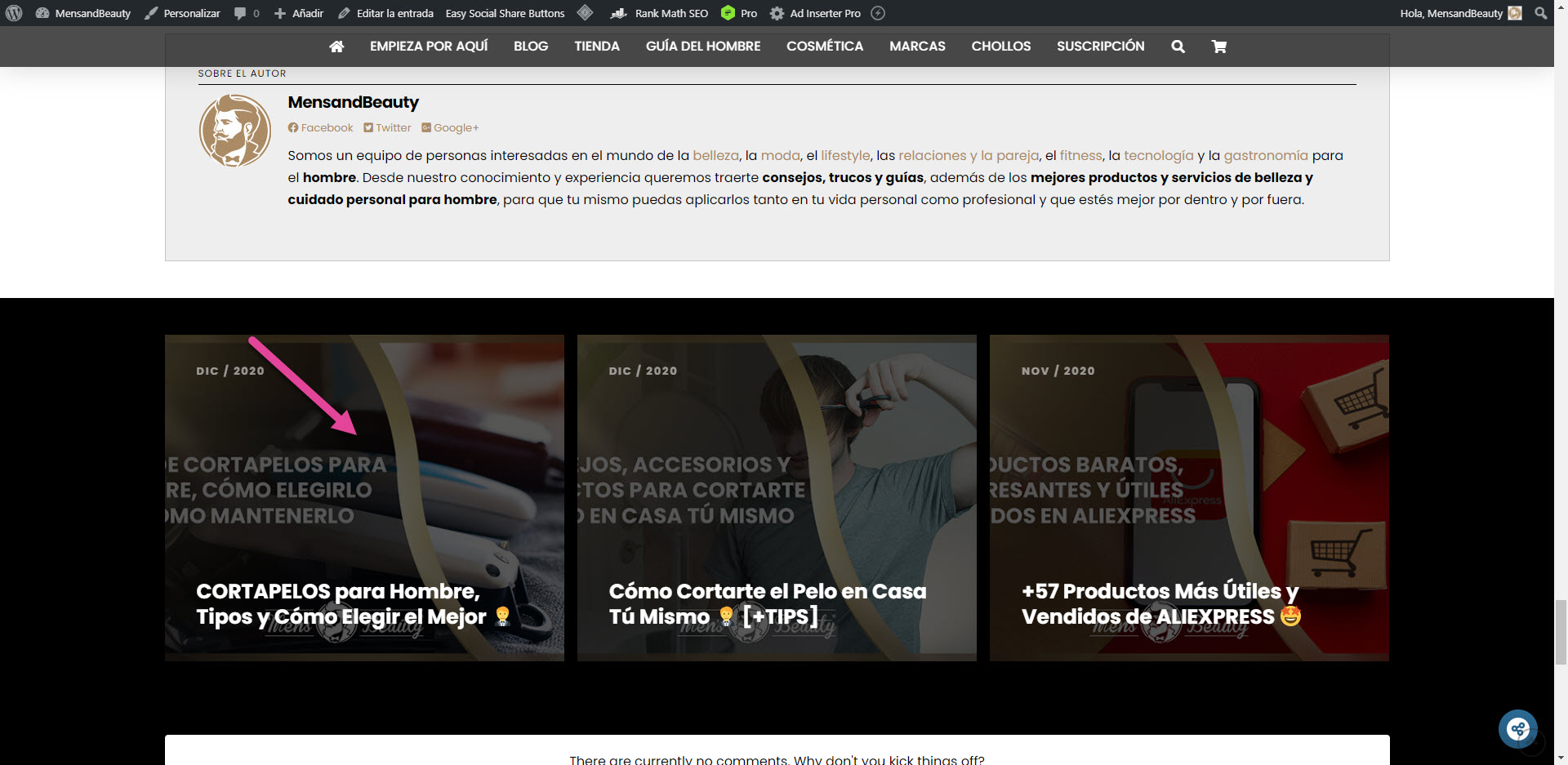Viewport: 1568px width, 765px height.
Task: Open the COSMÉTICA navigation menu
Action: point(824,47)
